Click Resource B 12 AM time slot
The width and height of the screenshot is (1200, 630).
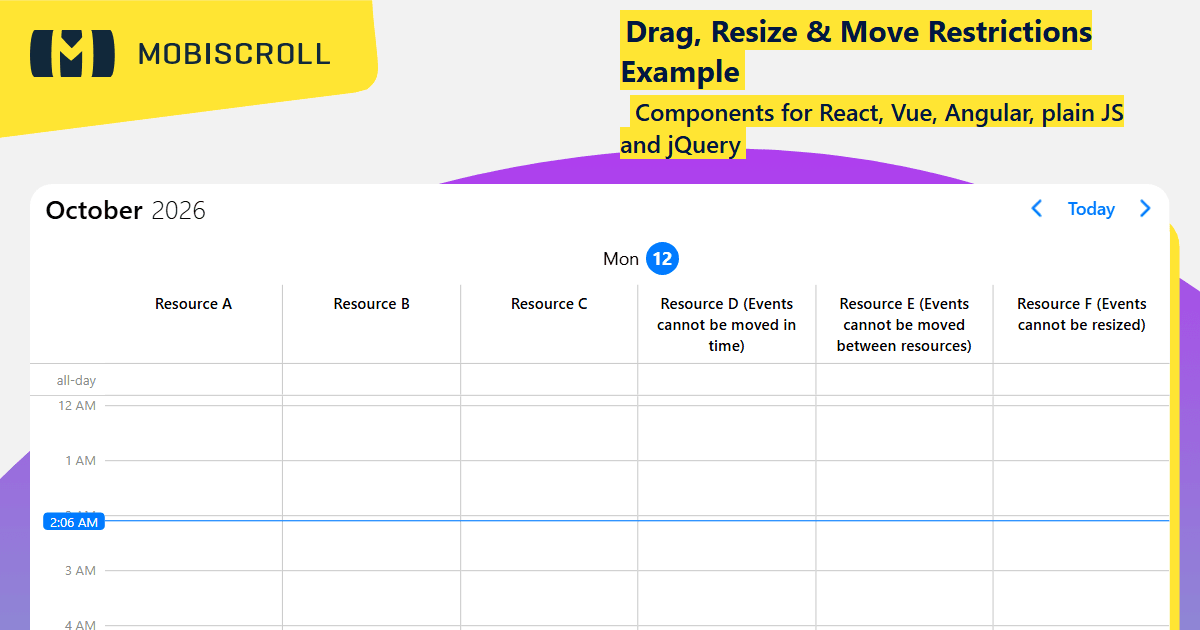point(372,433)
